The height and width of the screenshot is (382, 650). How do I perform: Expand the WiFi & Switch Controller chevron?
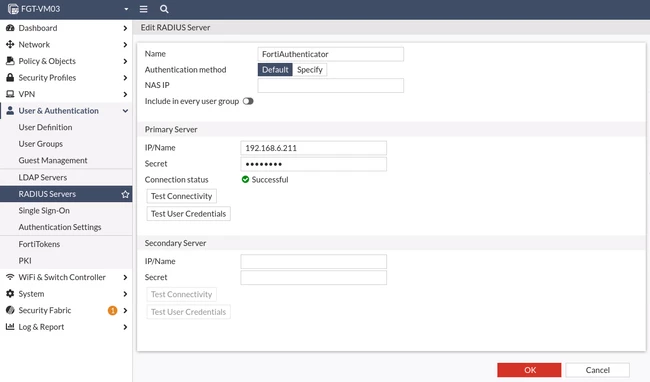(125, 277)
